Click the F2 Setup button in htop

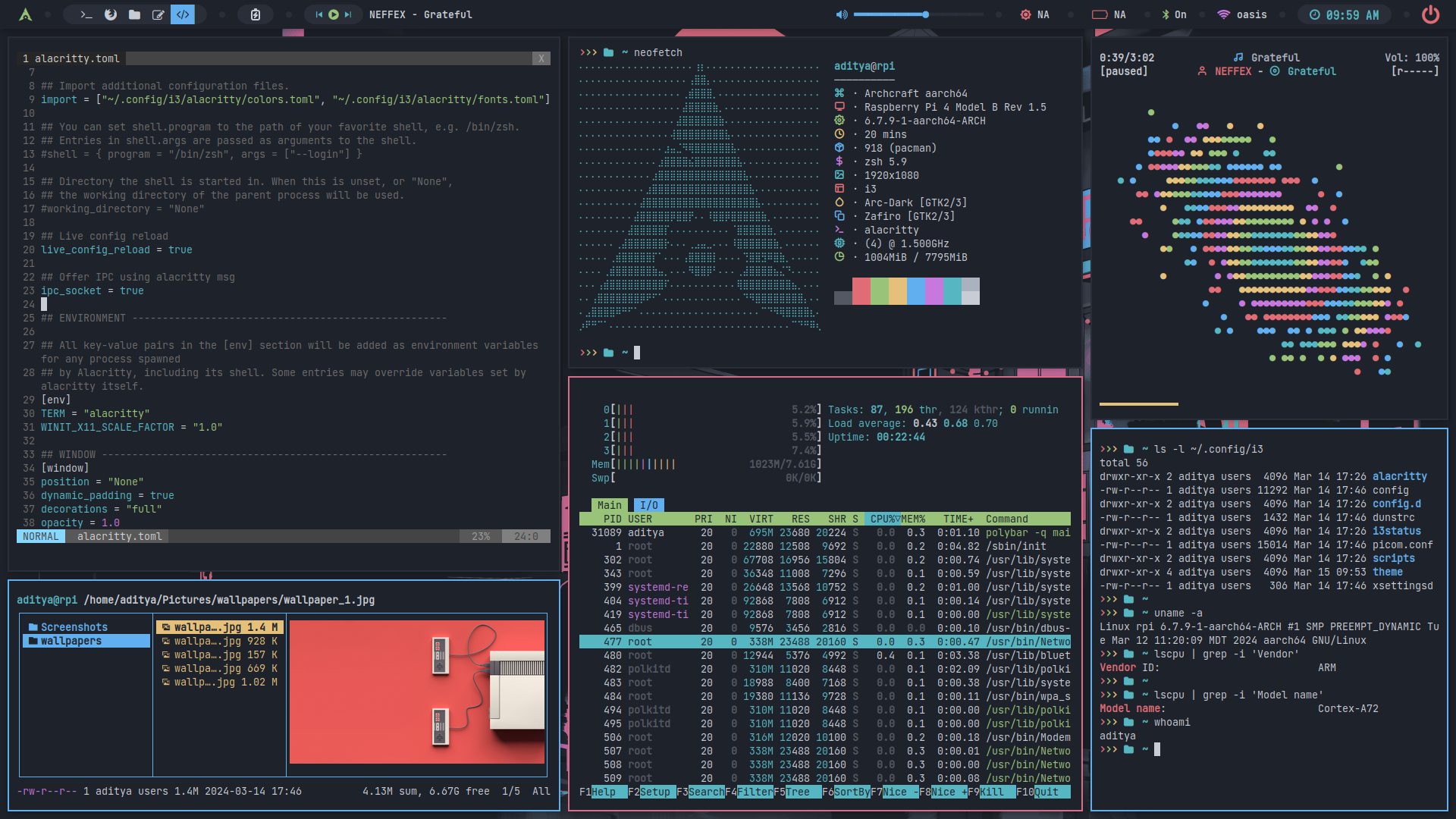click(654, 792)
